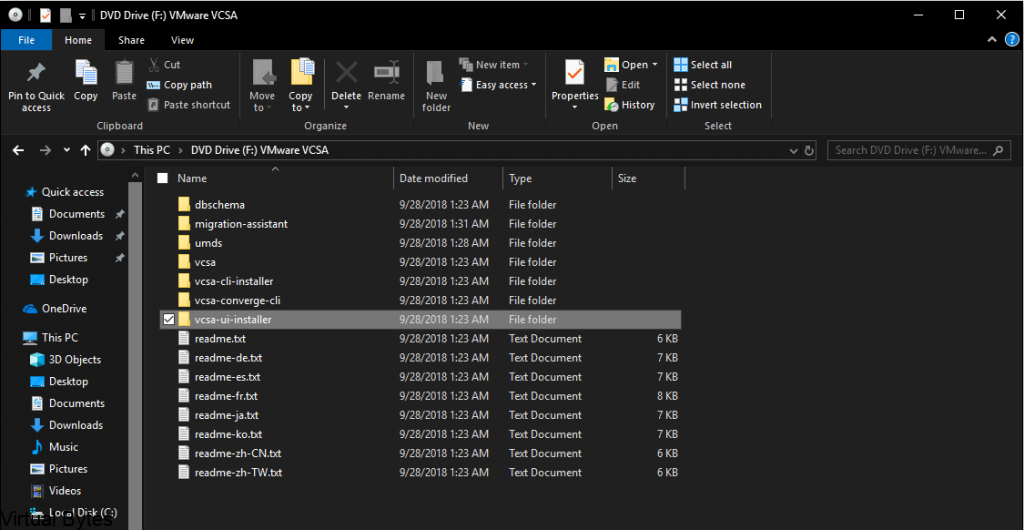Click Invert selection in ribbon

click(718, 104)
